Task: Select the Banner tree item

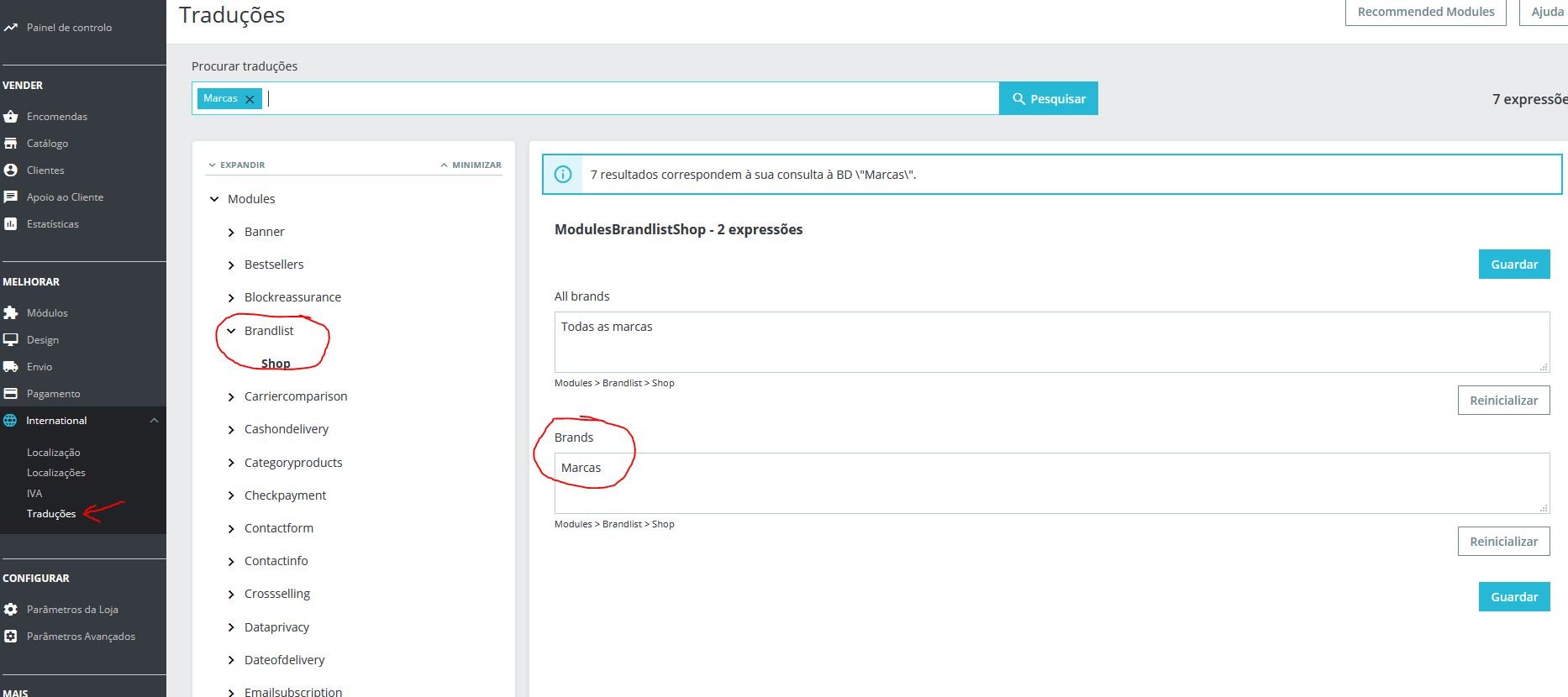Action: 265,232
